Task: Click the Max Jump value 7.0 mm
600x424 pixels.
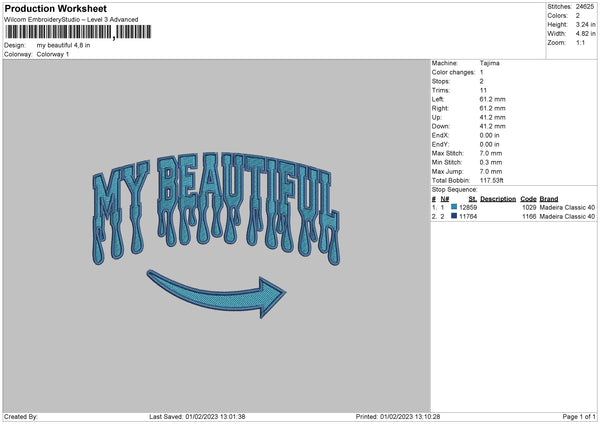Action: pyautogui.click(x=491, y=172)
